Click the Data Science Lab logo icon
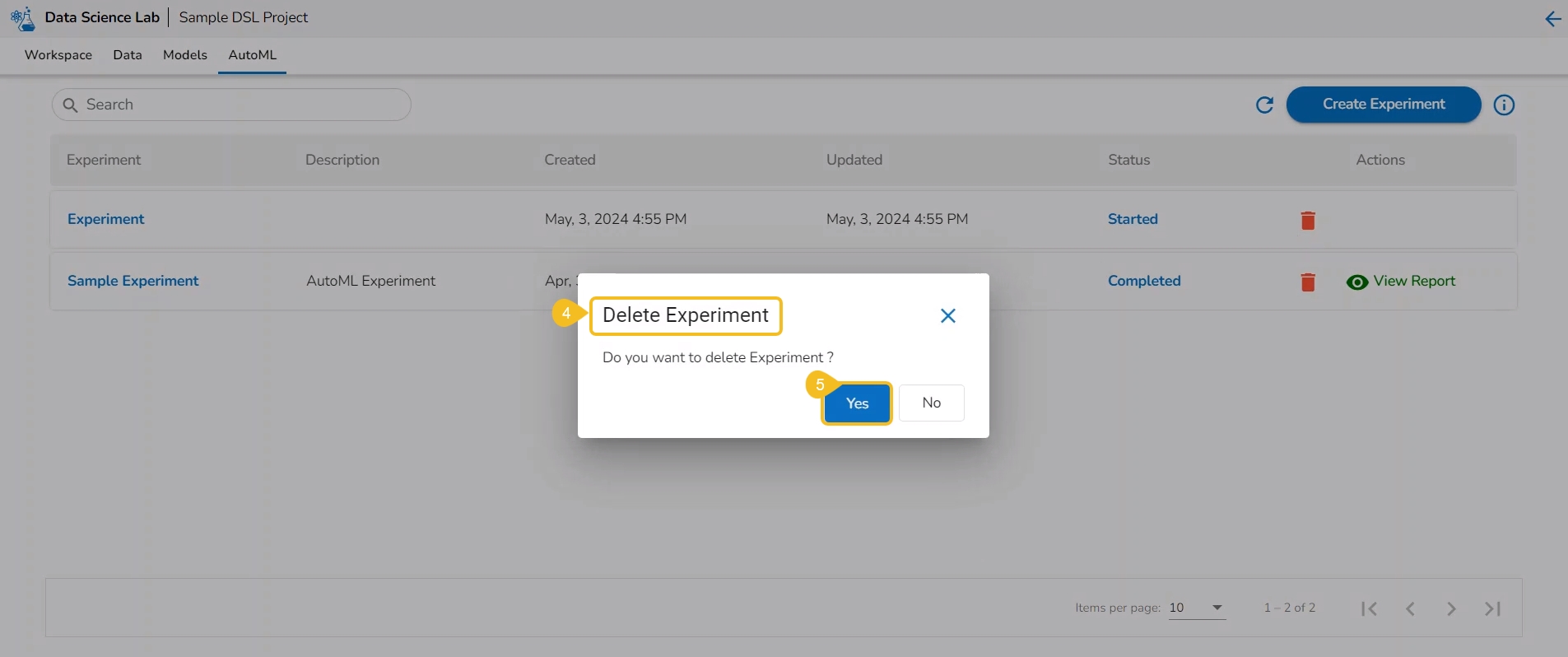 [x=23, y=18]
